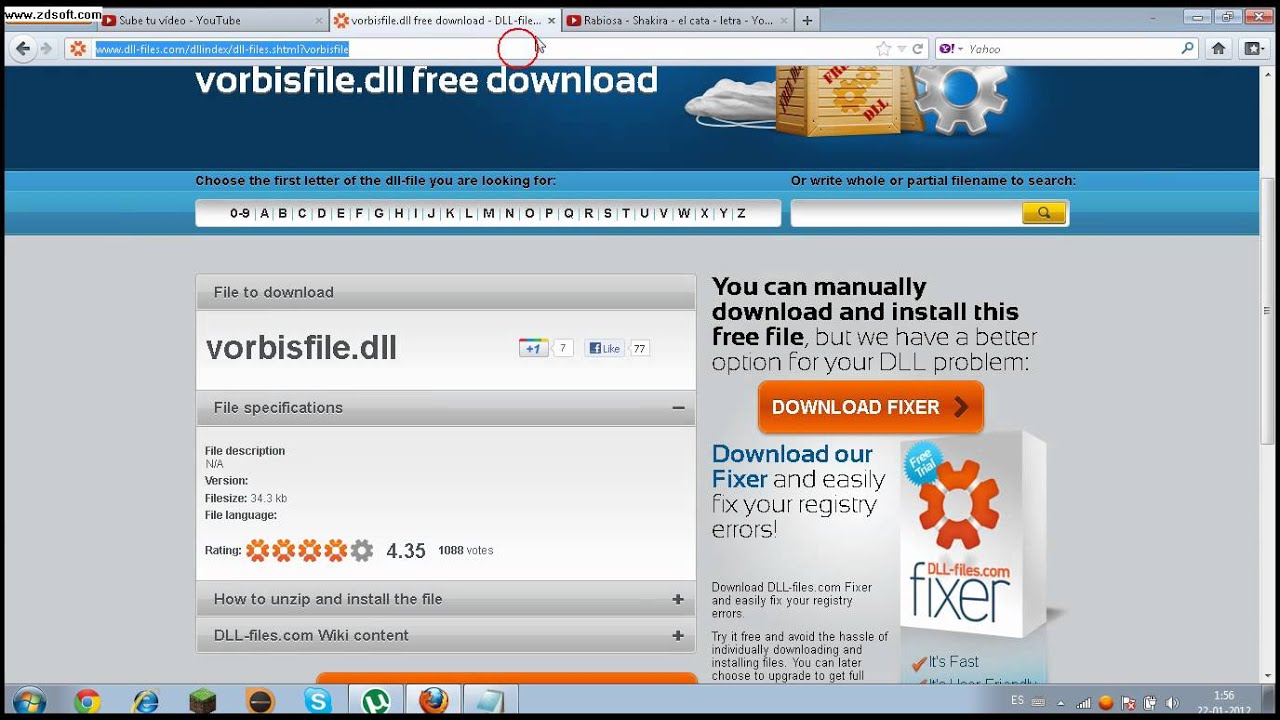The height and width of the screenshot is (720, 1280).
Task: Click the Facebook Like button
Action: coord(604,348)
